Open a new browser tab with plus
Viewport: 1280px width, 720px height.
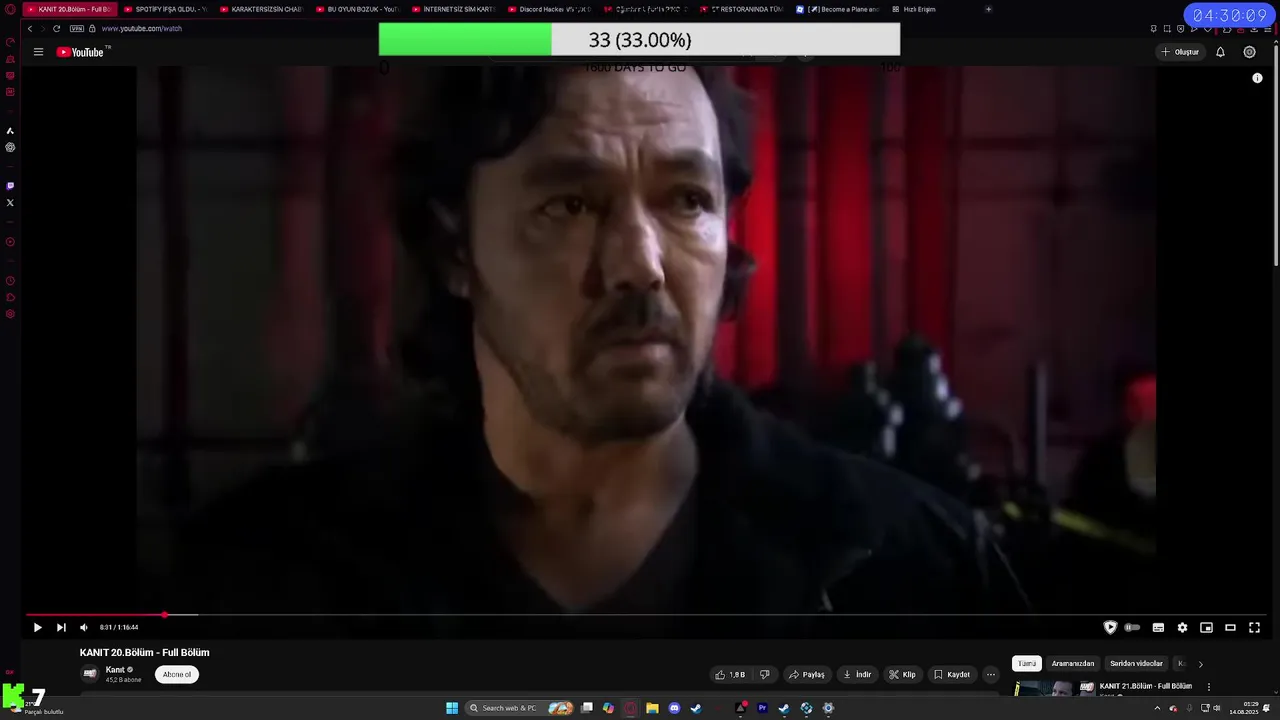coord(988,9)
